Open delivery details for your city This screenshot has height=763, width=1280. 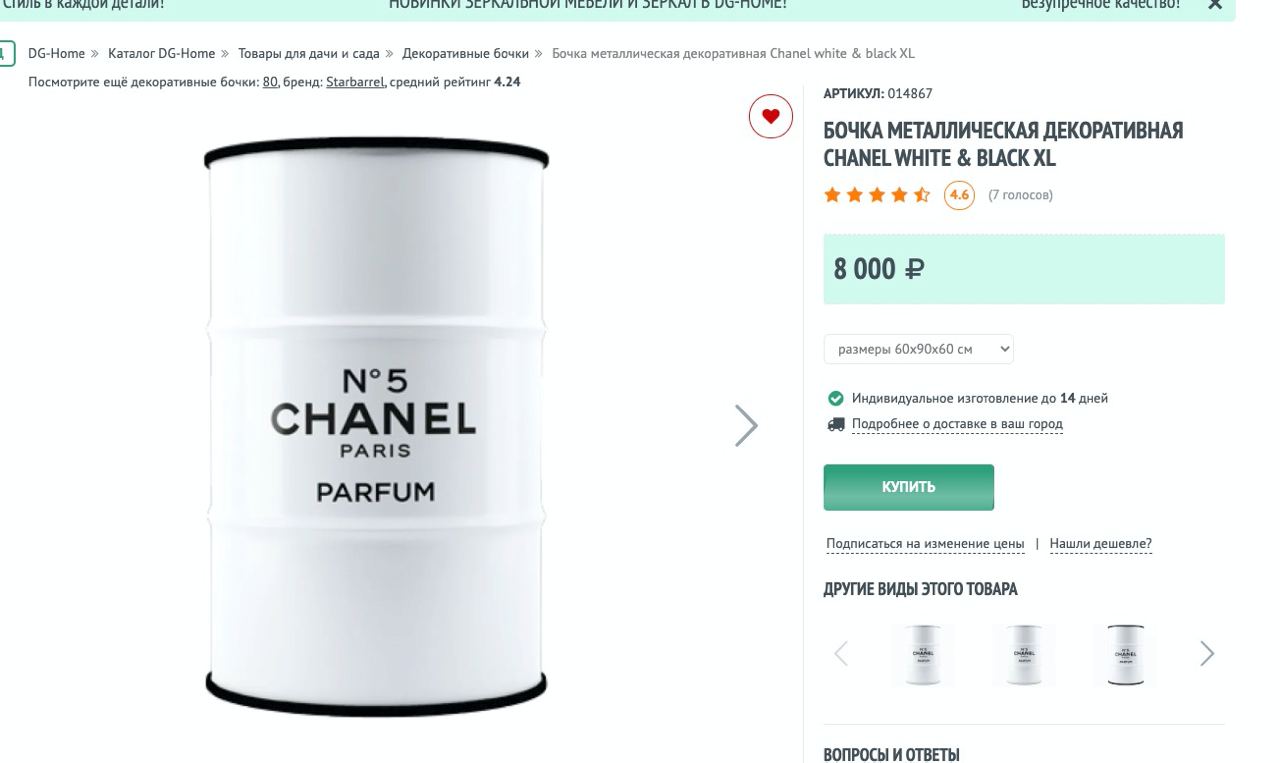(956, 424)
